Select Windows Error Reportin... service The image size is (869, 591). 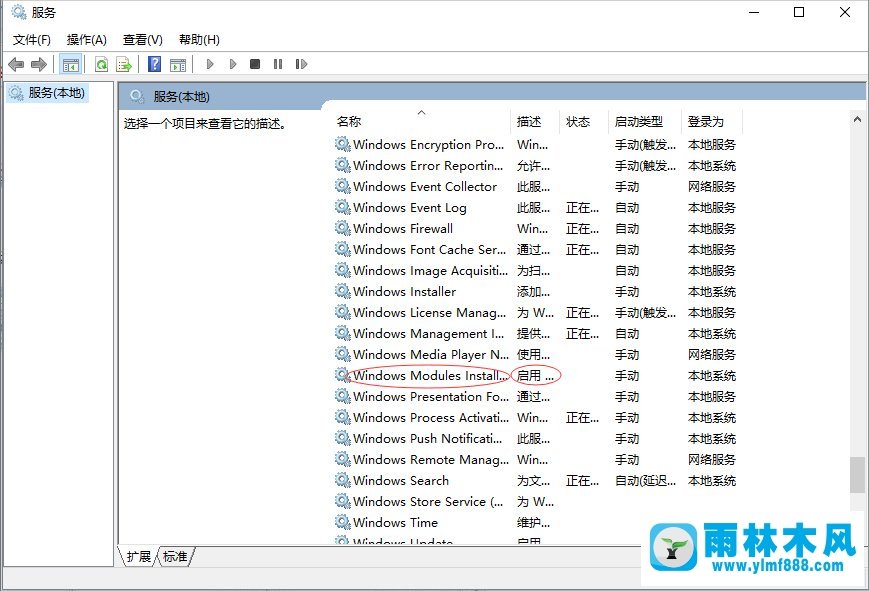tap(428, 166)
